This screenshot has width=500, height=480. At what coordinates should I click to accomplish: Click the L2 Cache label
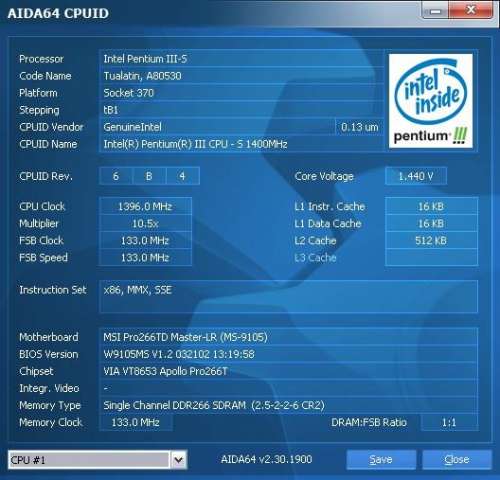[x=315, y=240]
